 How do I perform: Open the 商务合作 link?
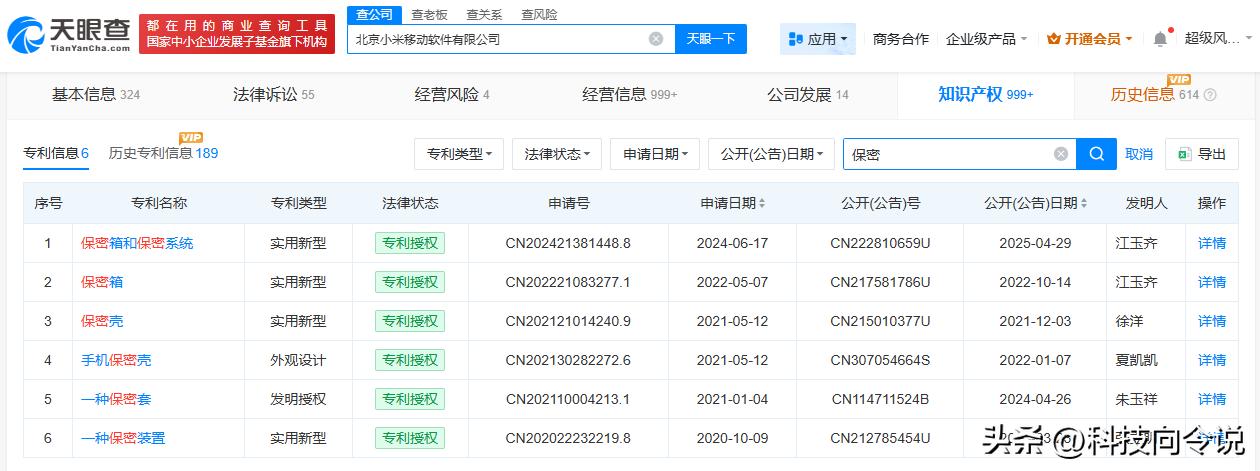click(900, 39)
